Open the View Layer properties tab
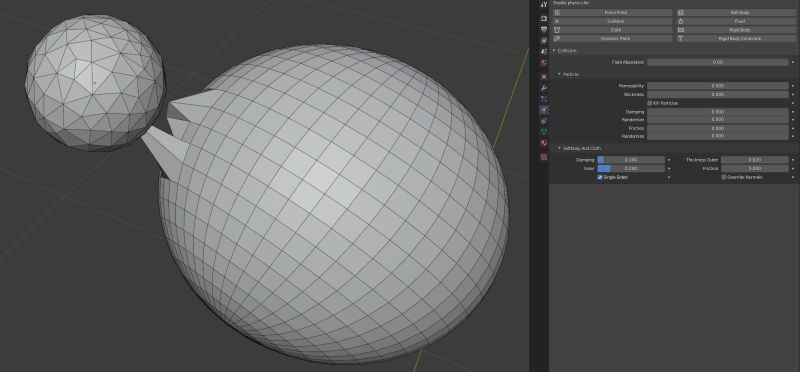This screenshot has width=800, height=372. point(544,40)
